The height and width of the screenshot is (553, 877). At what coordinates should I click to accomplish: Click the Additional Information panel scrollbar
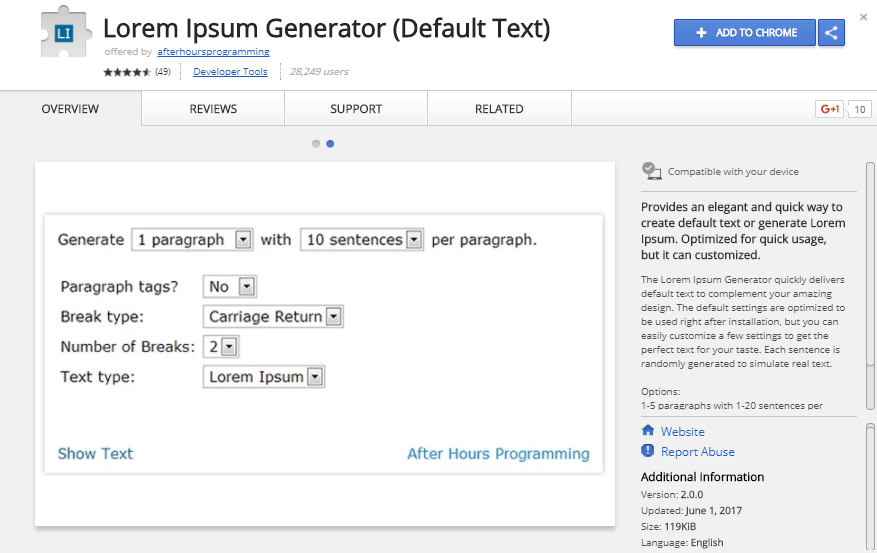click(870, 488)
